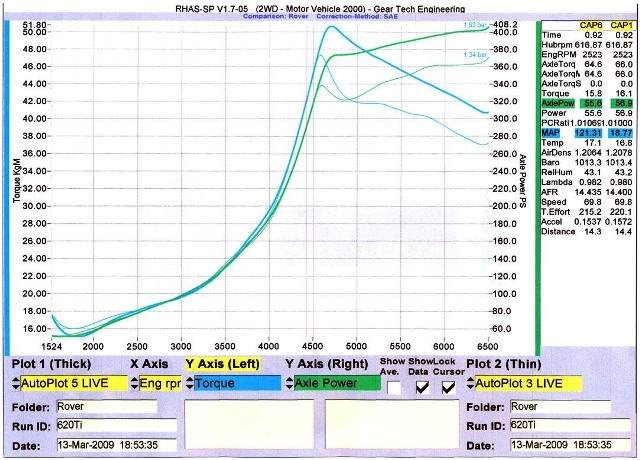The image size is (640, 460).
Task: Click the stepper arrows beside AutoPlot 5 LIVE
Action: (15, 383)
